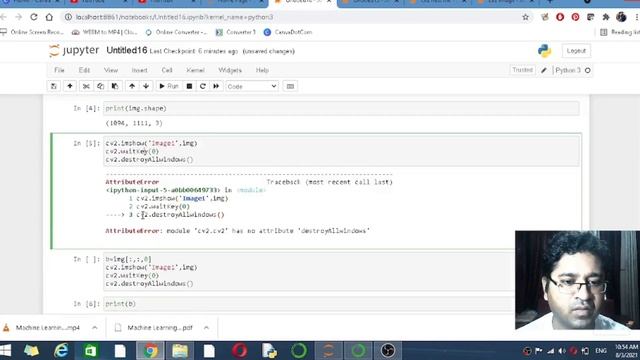Go back in browser history

tap(4, 17)
